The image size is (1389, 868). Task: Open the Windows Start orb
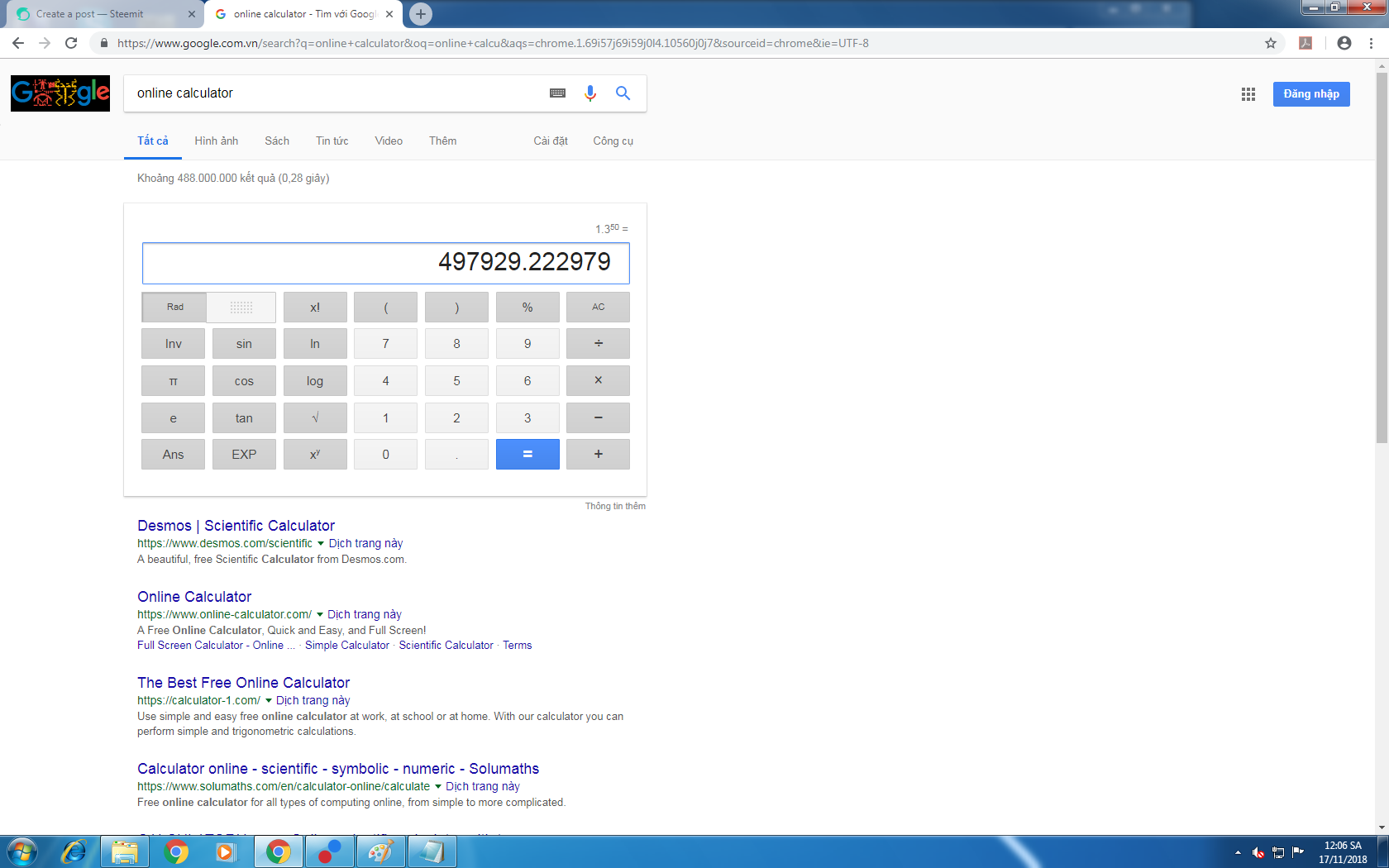tap(22, 851)
